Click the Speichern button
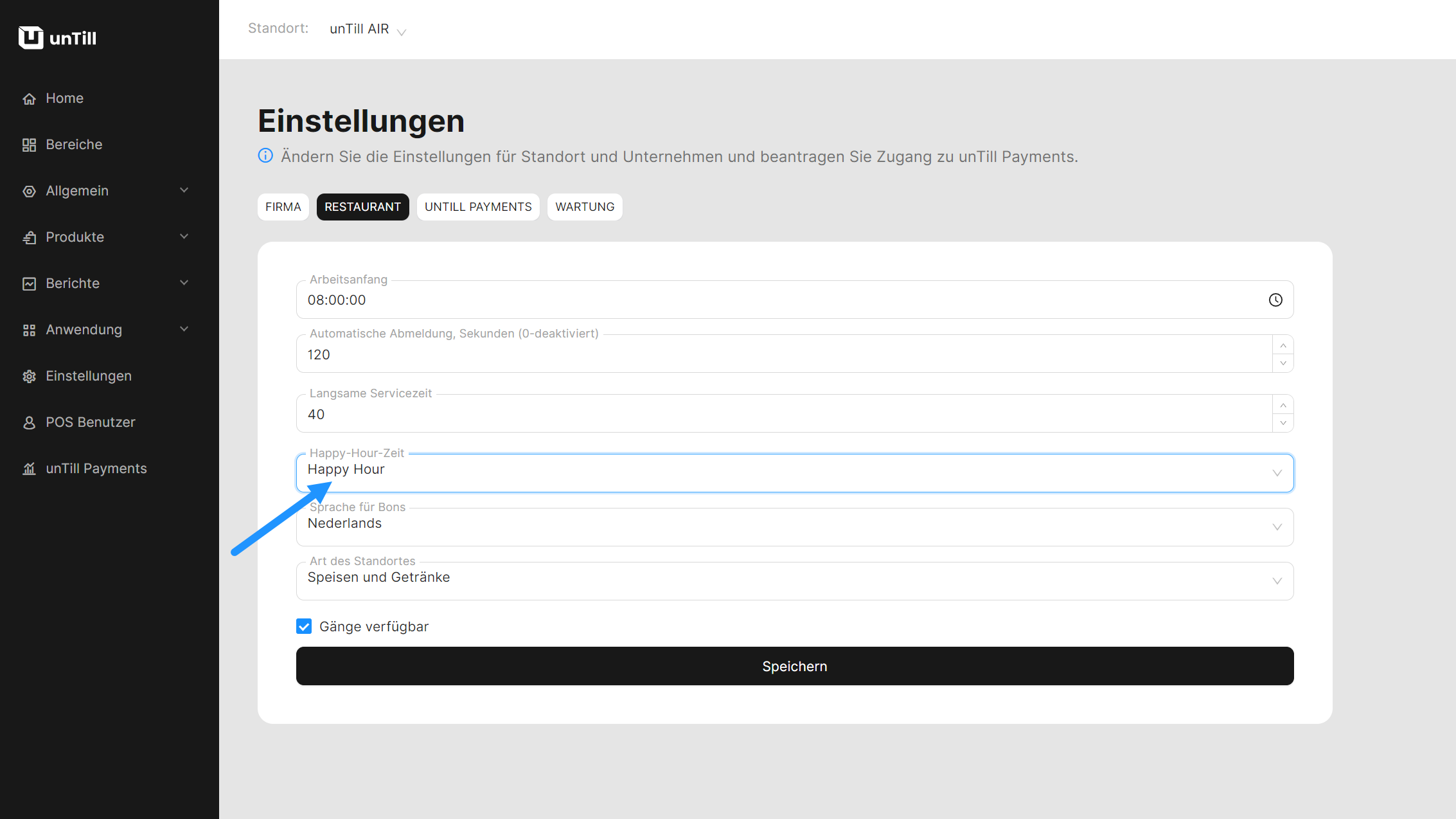This screenshot has width=1456, height=819. point(794,666)
